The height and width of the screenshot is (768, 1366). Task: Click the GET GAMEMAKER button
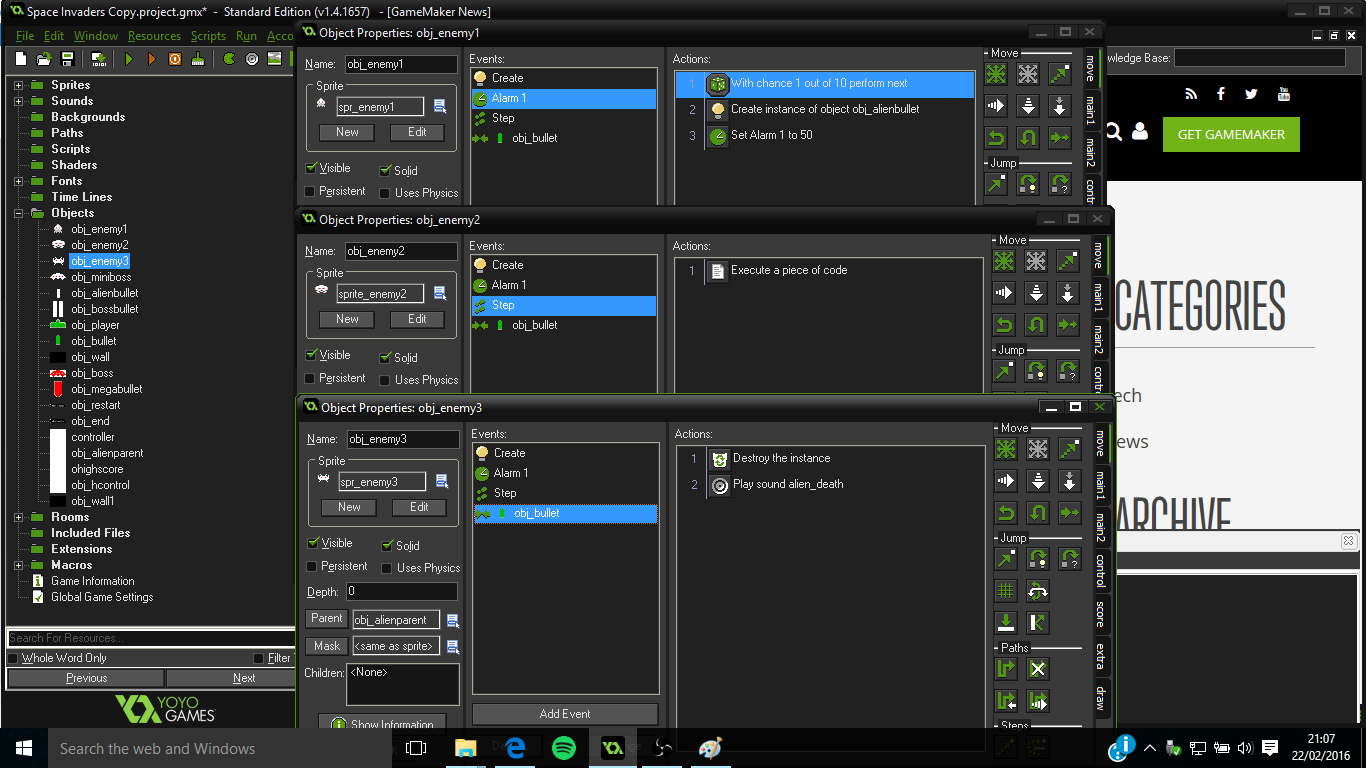tap(1231, 134)
